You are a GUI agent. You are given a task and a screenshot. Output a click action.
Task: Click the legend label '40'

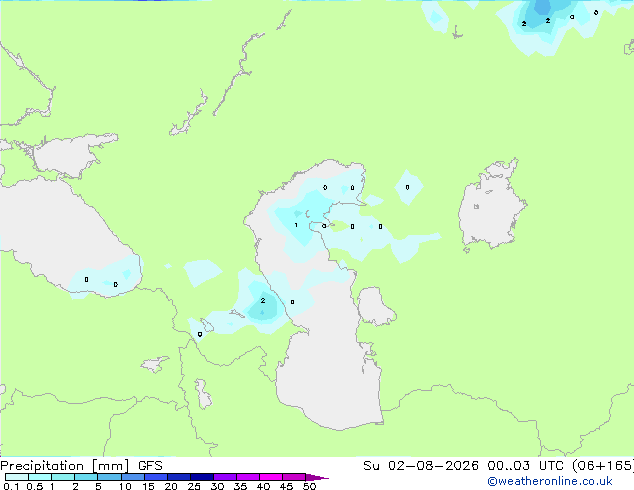coord(264,486)
